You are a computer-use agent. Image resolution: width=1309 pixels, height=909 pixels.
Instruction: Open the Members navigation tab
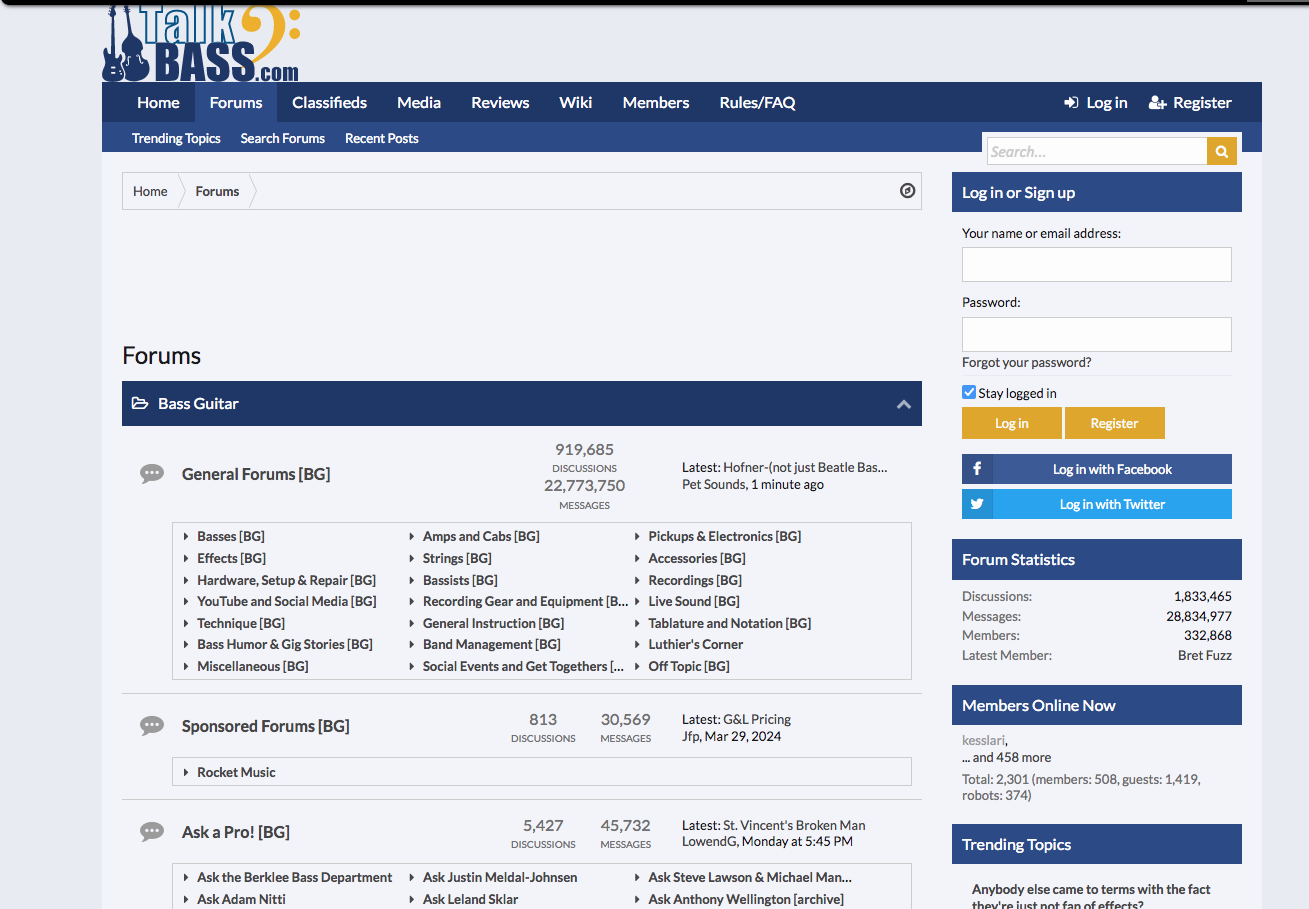pos(656,102)
